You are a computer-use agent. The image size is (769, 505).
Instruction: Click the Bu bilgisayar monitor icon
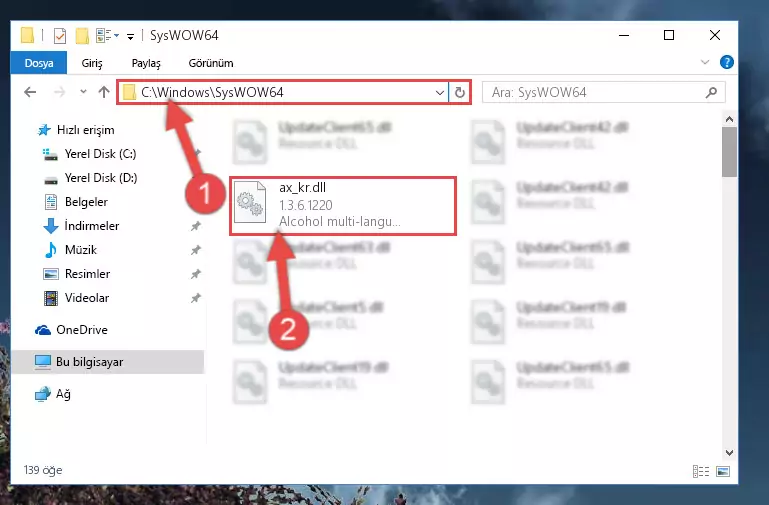click(x=43, y=362)
